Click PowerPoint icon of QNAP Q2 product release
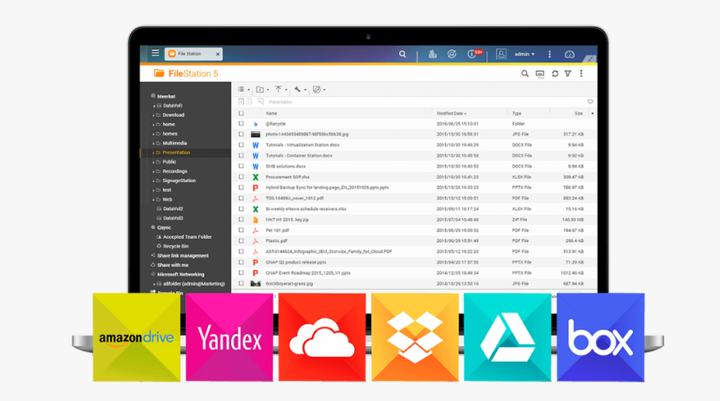720x401 pixels. pyautogui.click(x=255, y=262)
